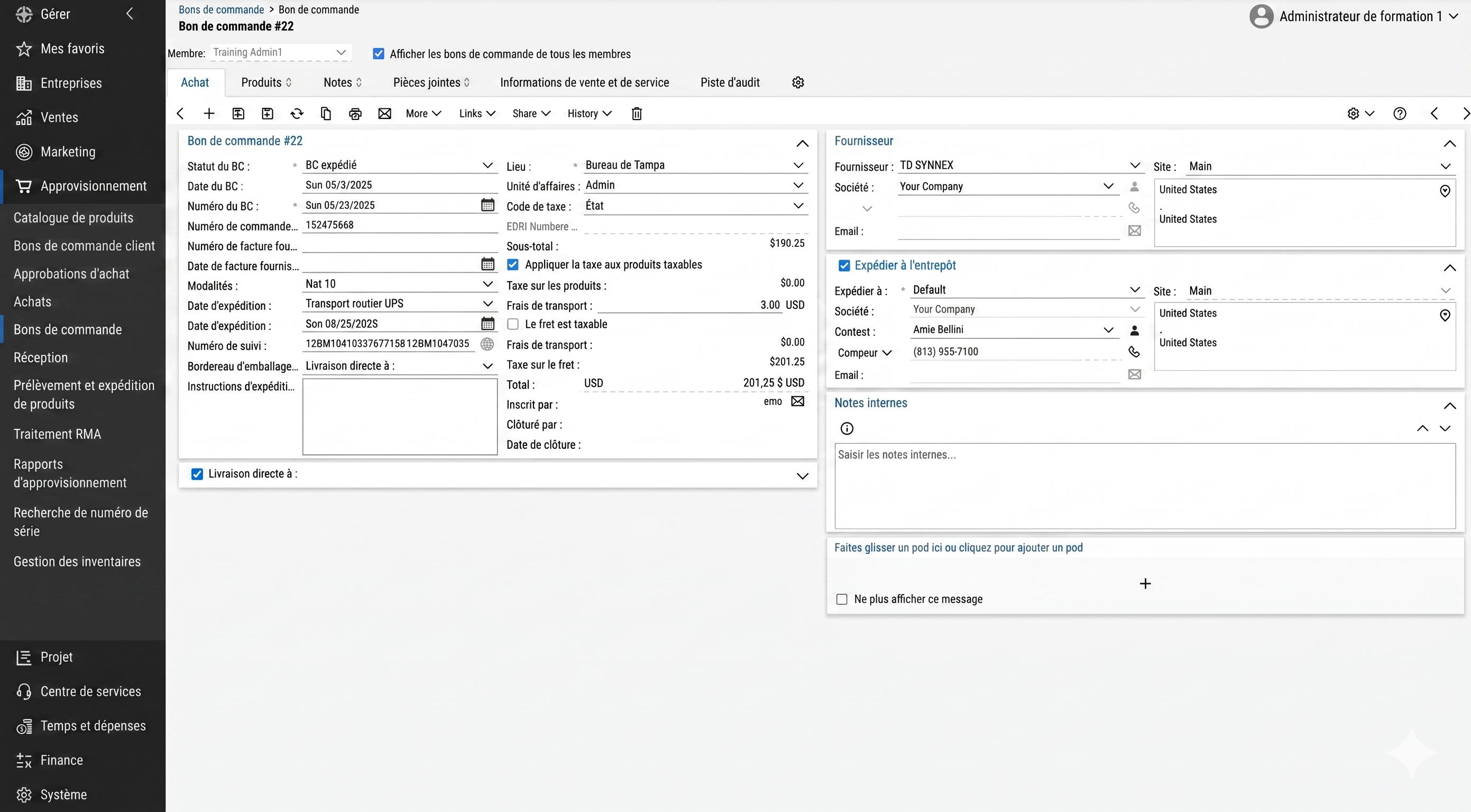Image resolution: width=1471 pixels, height=812 pixels.
Task: Uncheck Appliquer la taxe aux produits taxables
Action: (x=513, y=264)
